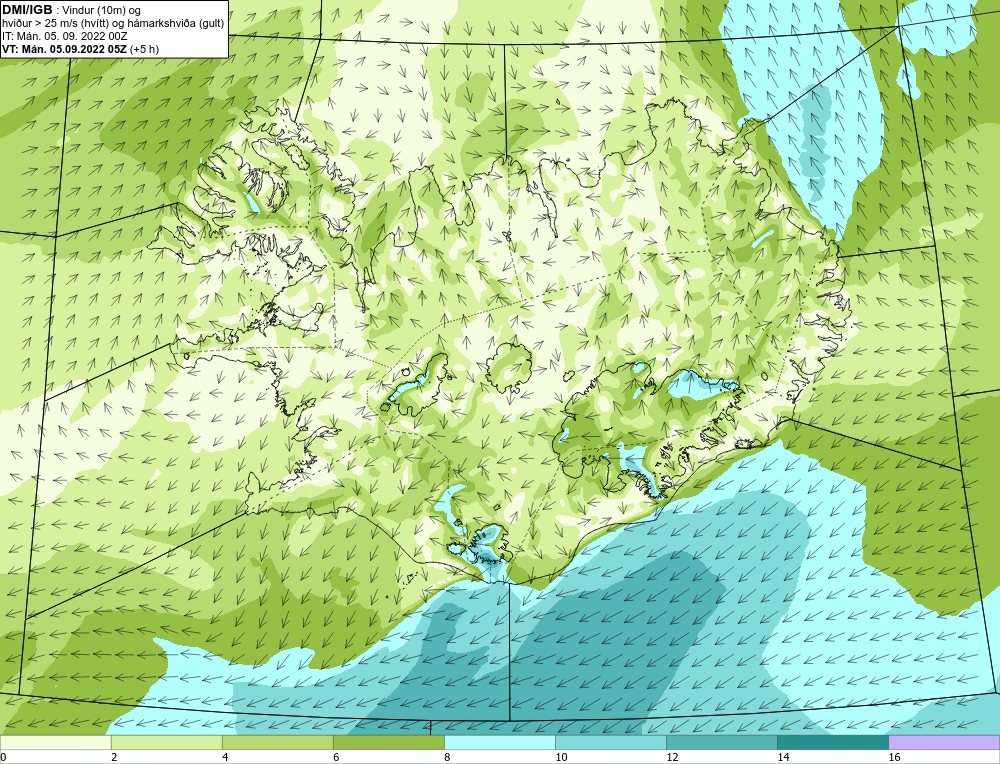The width and height of the screenshot is (1000, 764).
Task: Click the legend scale label "16"
Action: click(893, 757)
